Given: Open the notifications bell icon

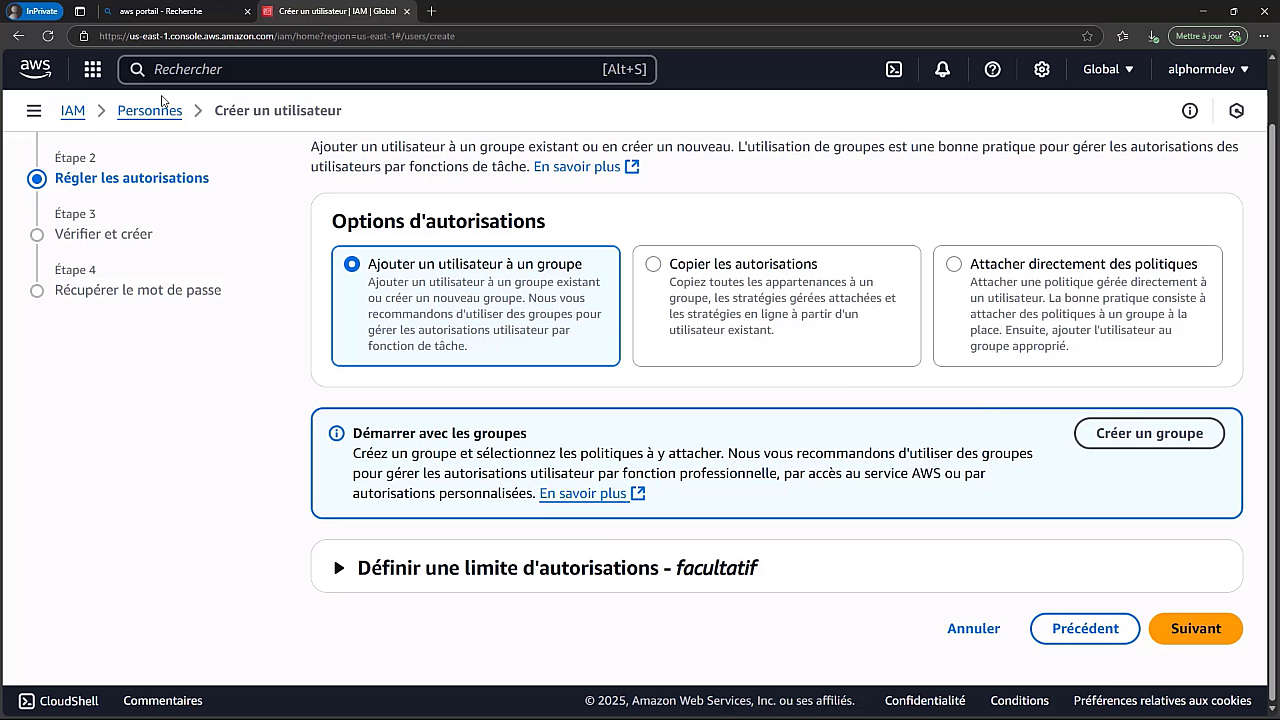Looking at the screenshot, I should [x=941, y=69].
